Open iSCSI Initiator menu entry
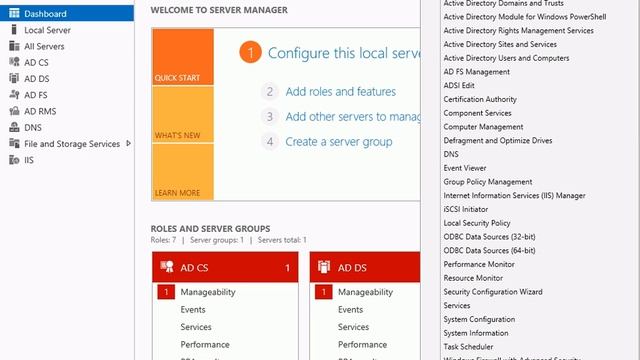 point(465,209)
